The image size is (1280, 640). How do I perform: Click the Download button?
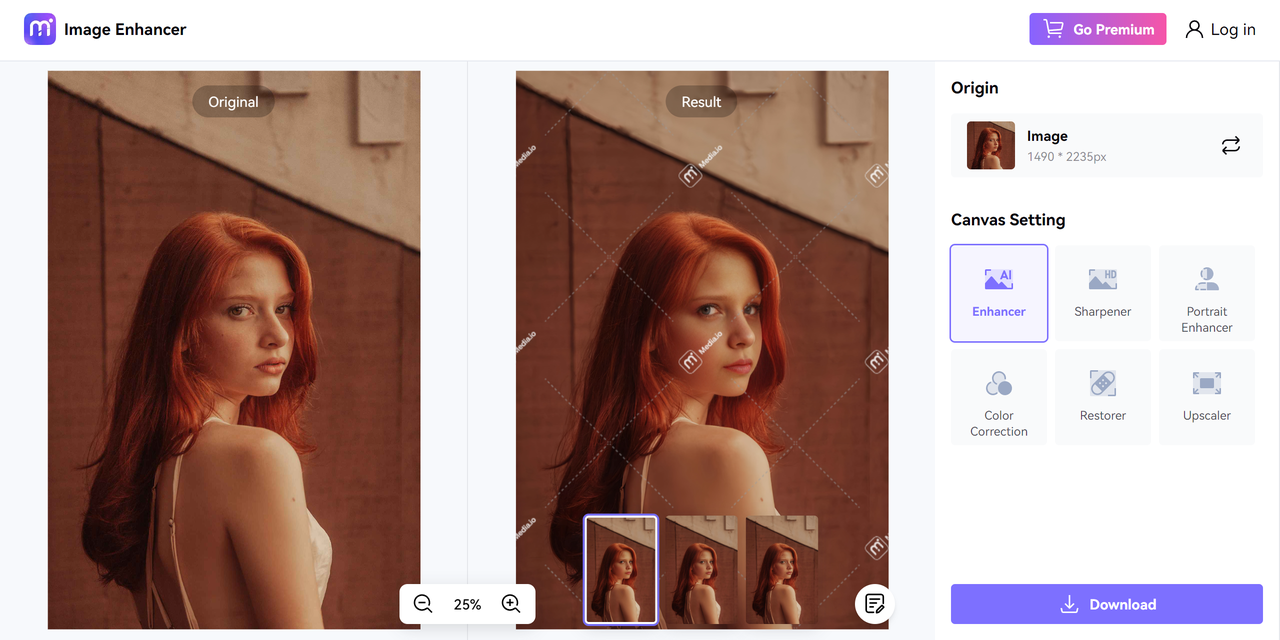click(1107, 604)
